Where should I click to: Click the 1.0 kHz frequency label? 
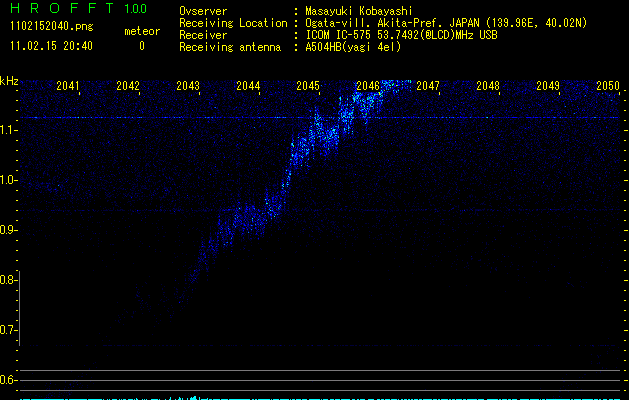[8, 180]
